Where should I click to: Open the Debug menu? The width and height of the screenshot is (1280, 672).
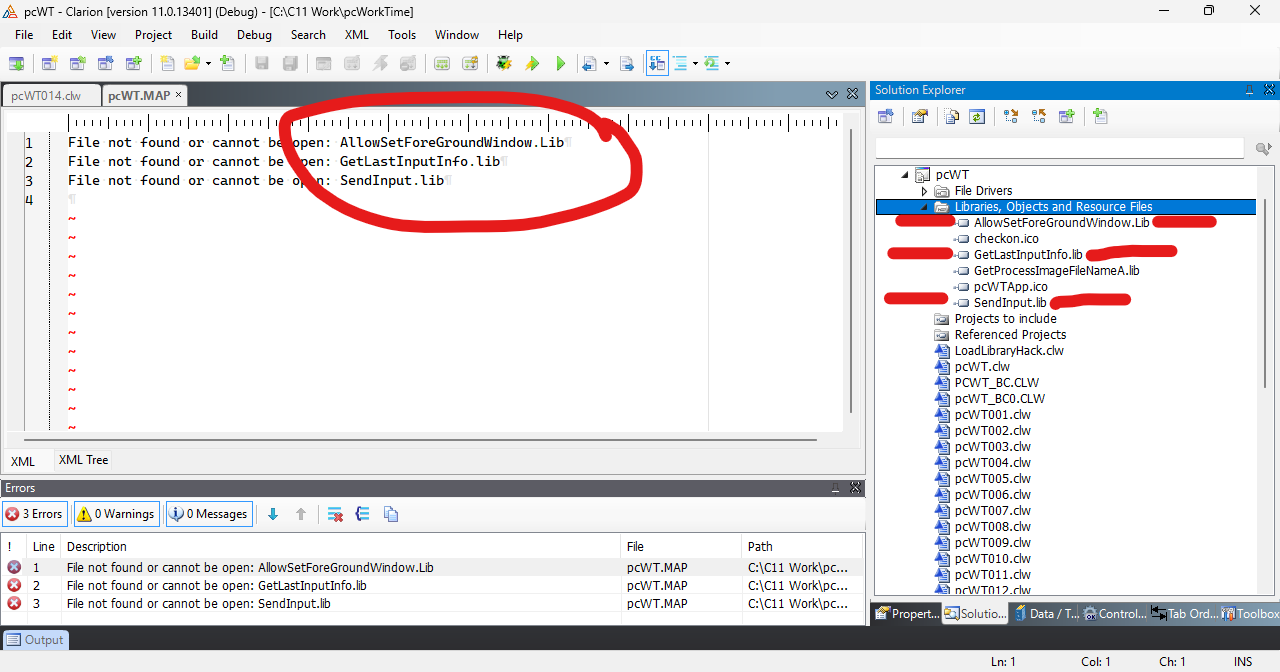coord(254,34)
